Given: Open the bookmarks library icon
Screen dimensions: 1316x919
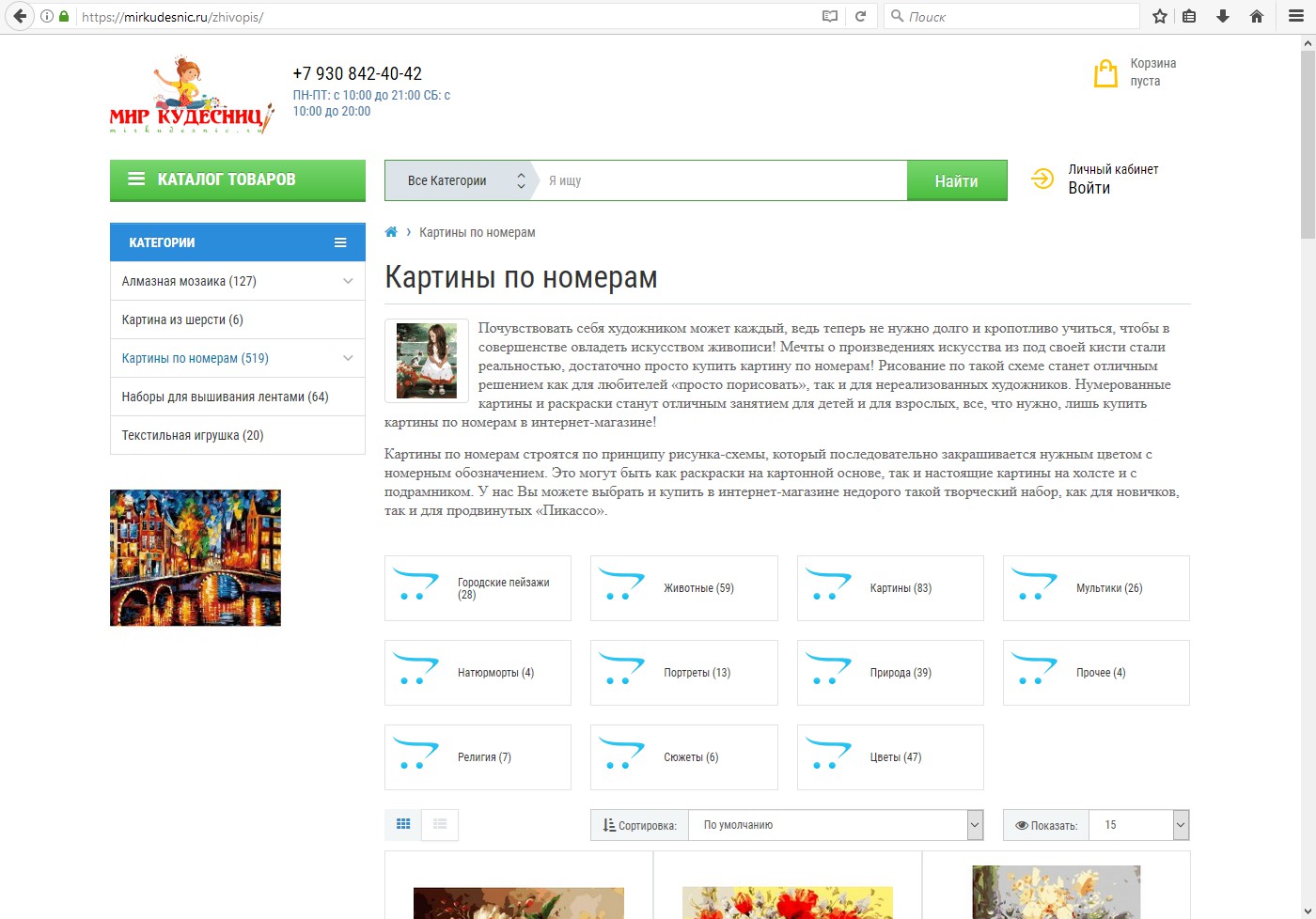Looking at the screenshot, I should [1189, 16].
